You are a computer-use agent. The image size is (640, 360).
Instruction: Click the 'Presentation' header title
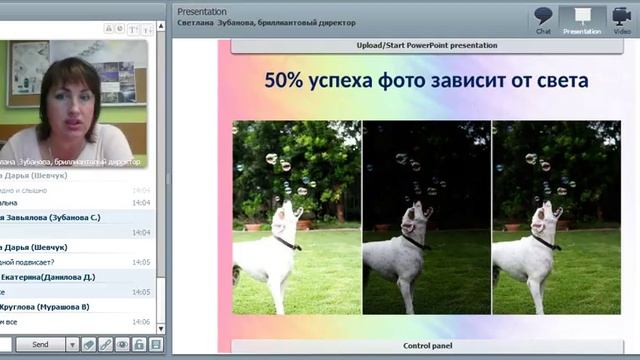[x=202, y=11]
